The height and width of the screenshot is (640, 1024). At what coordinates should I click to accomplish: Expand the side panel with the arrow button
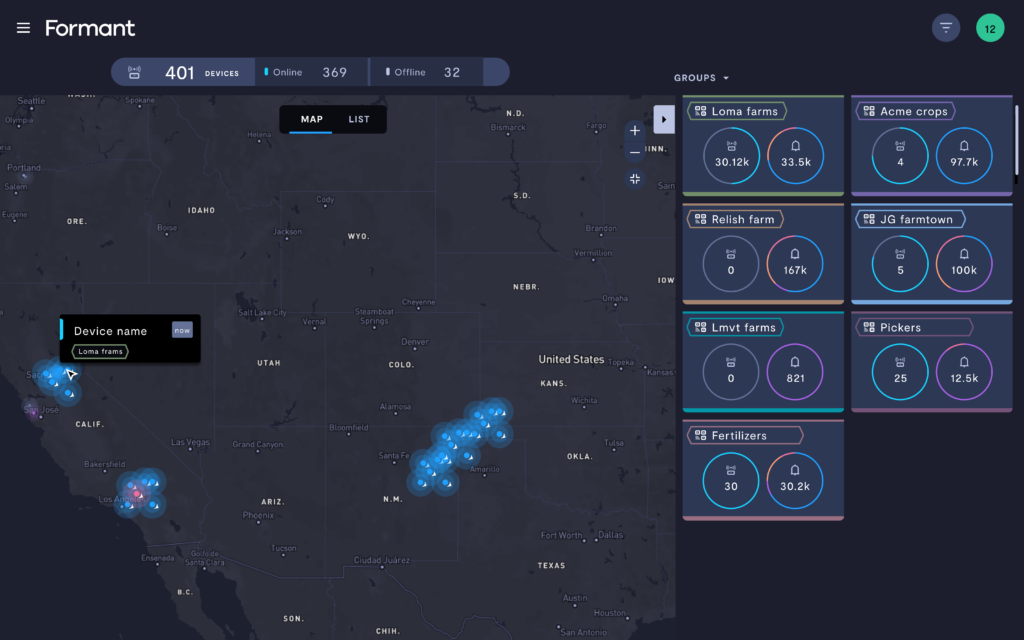tap(664, 118)
